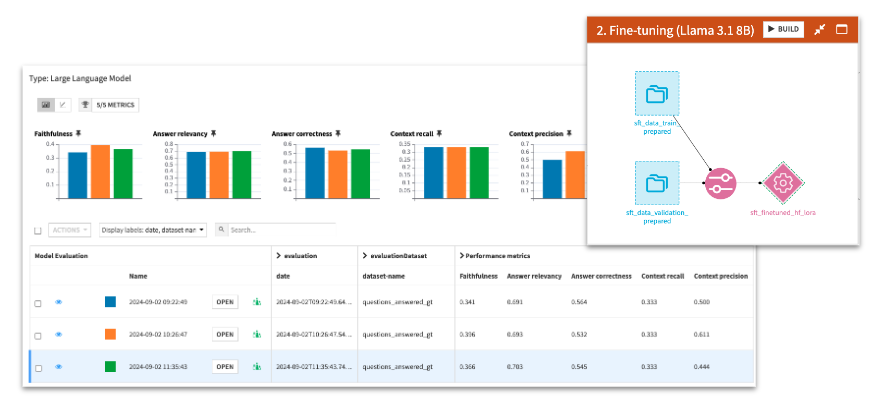Viewport: 878px width, 405px height.
Task: Click the 2. Fine-tuning (Llama 3.1 8B) title
Action: coord(675,30)
